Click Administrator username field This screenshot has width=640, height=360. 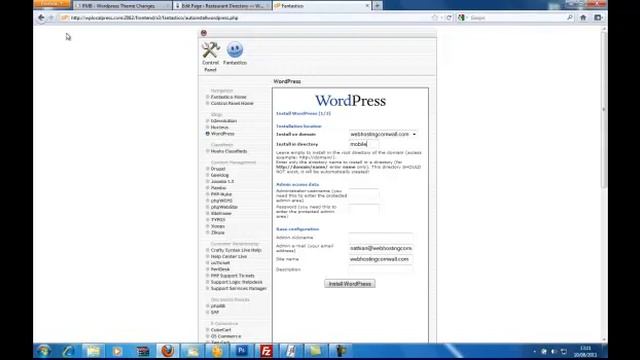pyautogui.click(x=364, y=195)
